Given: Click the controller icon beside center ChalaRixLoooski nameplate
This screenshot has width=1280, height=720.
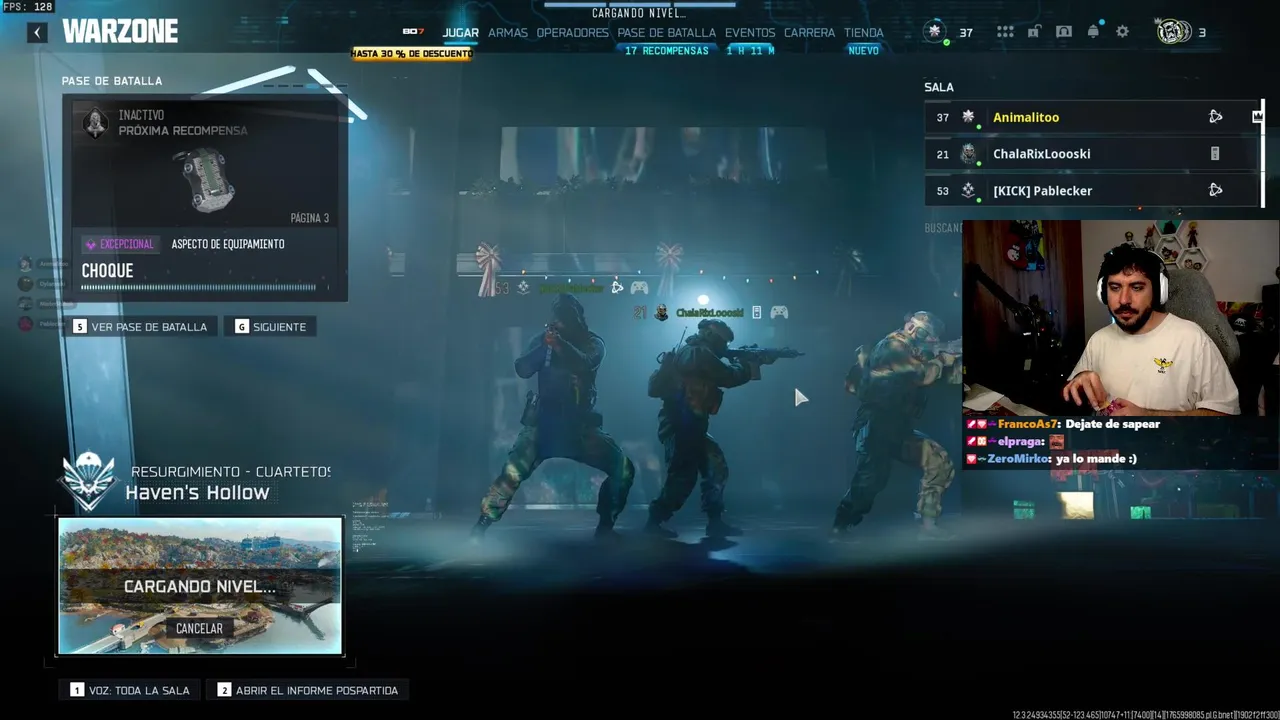Looking at the screenshot, I should 779,313.
